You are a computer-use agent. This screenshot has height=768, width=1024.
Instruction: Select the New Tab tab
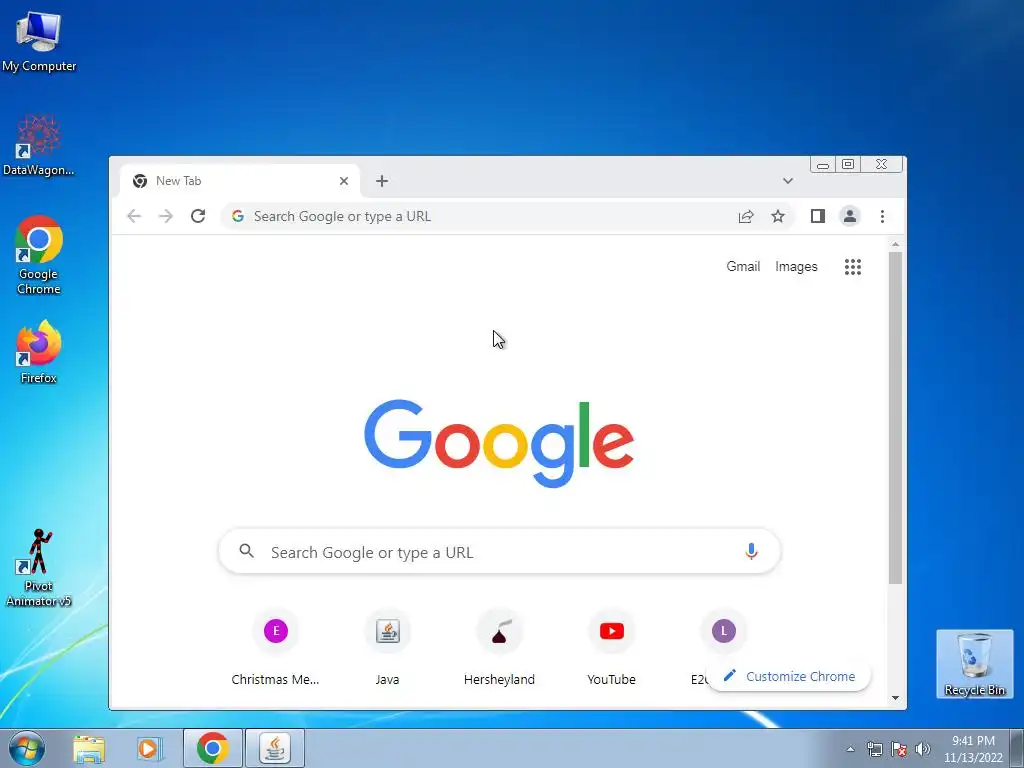coord(240,181)
